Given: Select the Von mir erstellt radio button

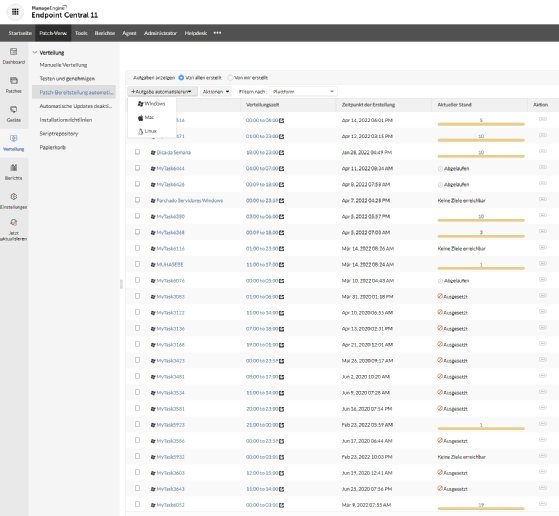Looking at the screenshot, I should pos(230,77).
